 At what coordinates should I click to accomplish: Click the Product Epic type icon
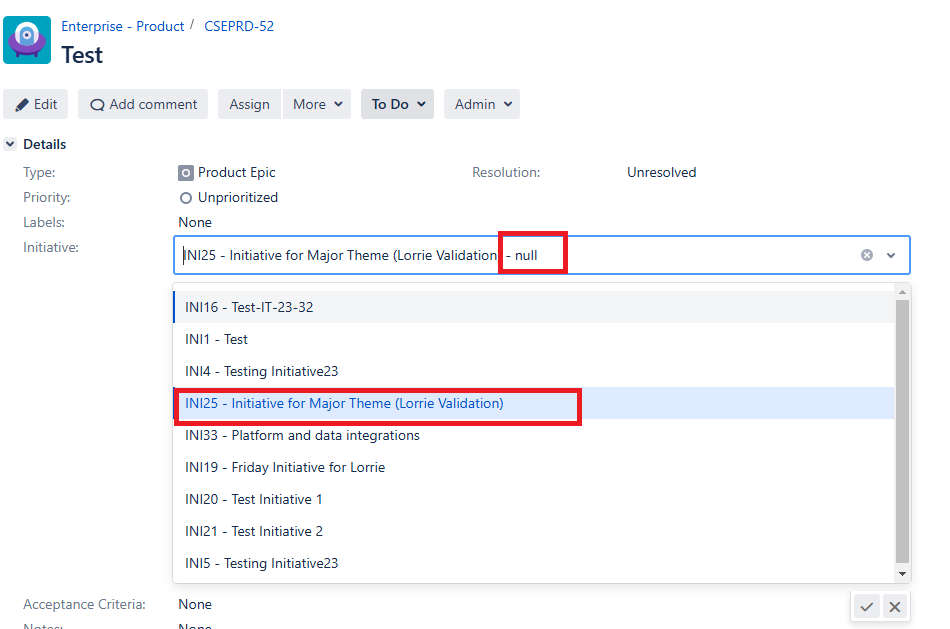pos(185,173)
